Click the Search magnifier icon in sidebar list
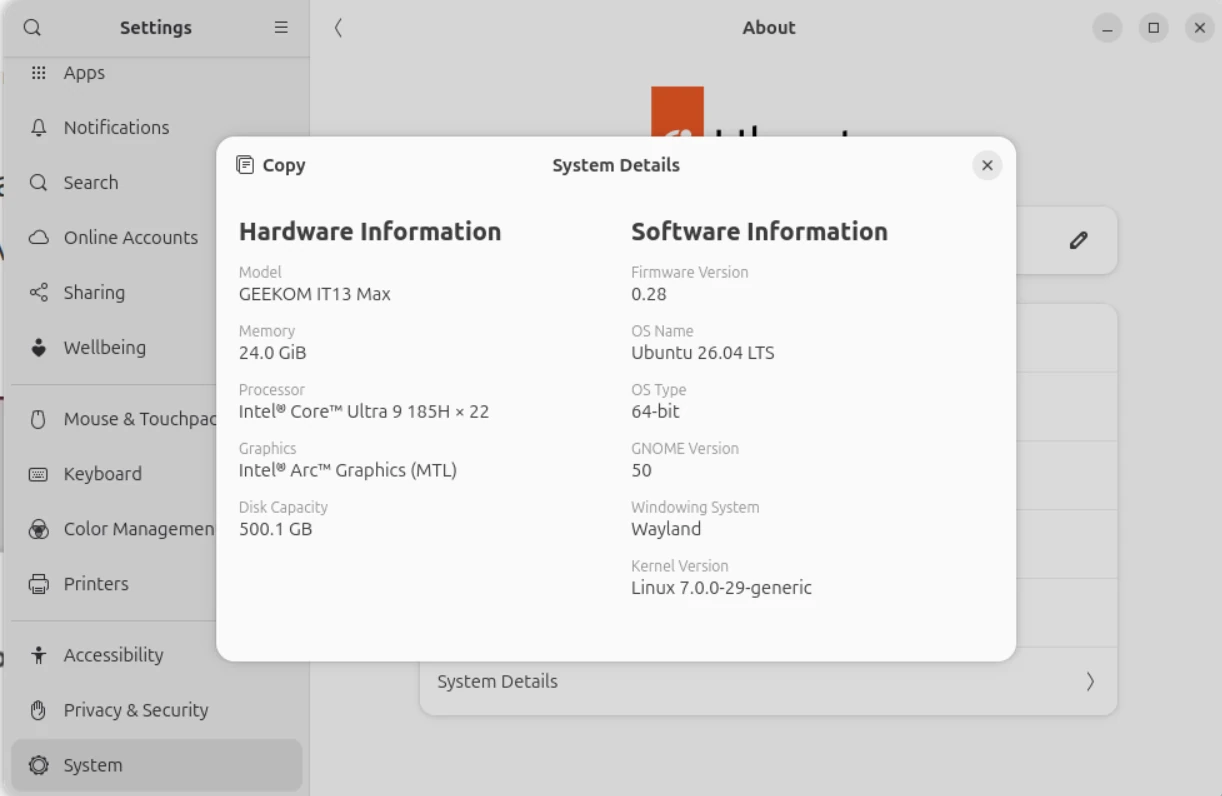This screenshot has height=796, width=1222. point(38,183)
